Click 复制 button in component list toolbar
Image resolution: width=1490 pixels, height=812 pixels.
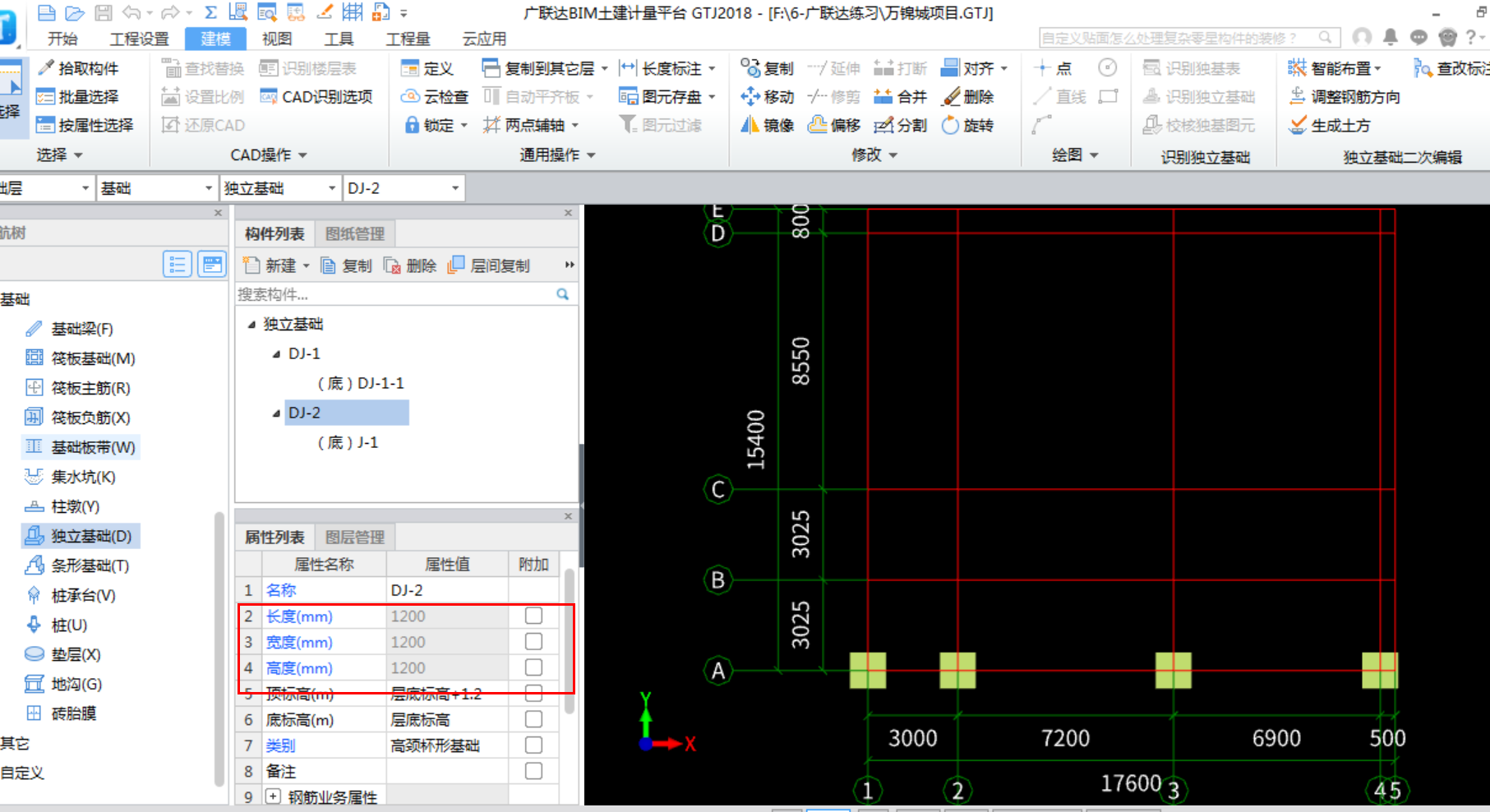pos(346,265)
